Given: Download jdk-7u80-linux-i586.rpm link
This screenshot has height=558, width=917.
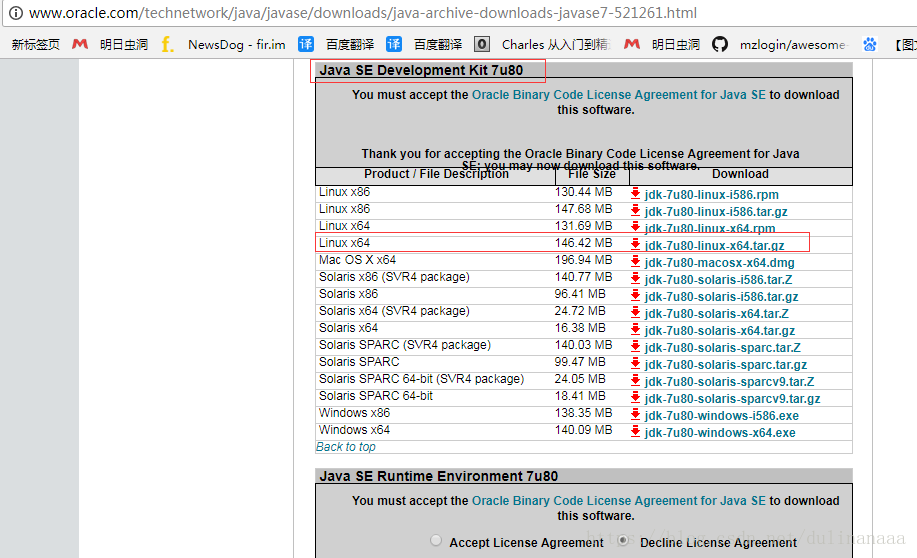Looking at the screenshot, I should [712, 195].
